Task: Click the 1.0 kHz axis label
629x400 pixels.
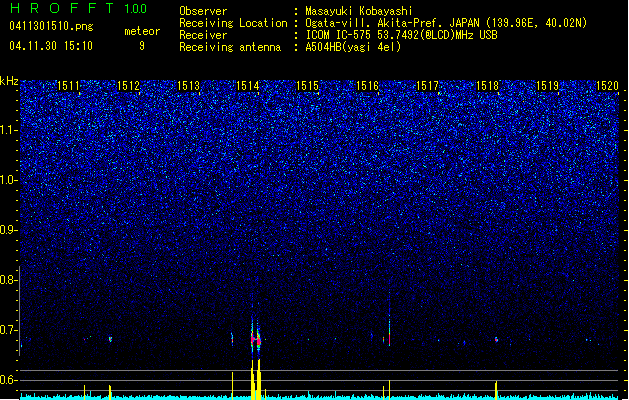Action: [9, 181]
